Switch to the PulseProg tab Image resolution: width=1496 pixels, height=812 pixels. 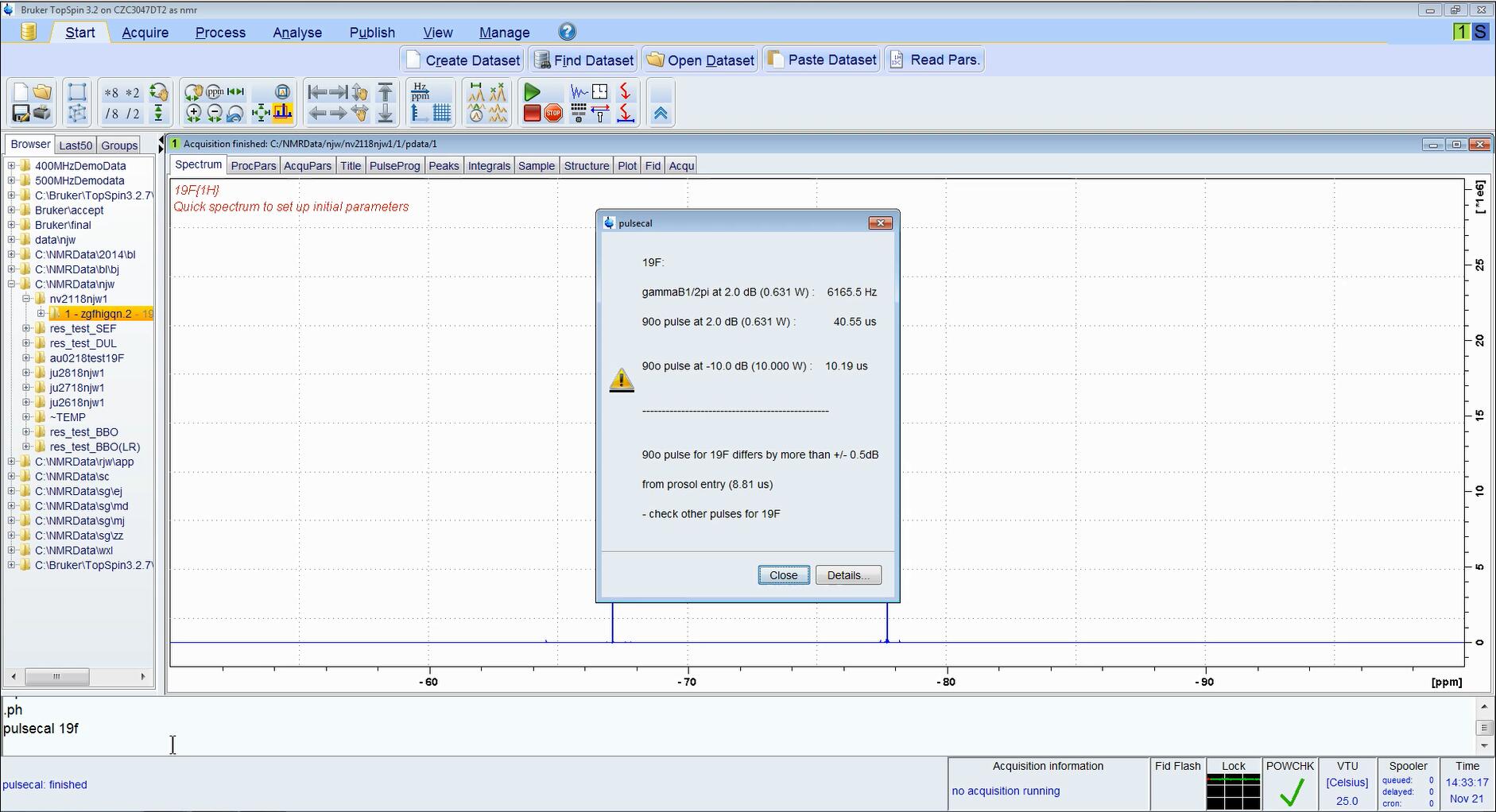coord(395,165)
